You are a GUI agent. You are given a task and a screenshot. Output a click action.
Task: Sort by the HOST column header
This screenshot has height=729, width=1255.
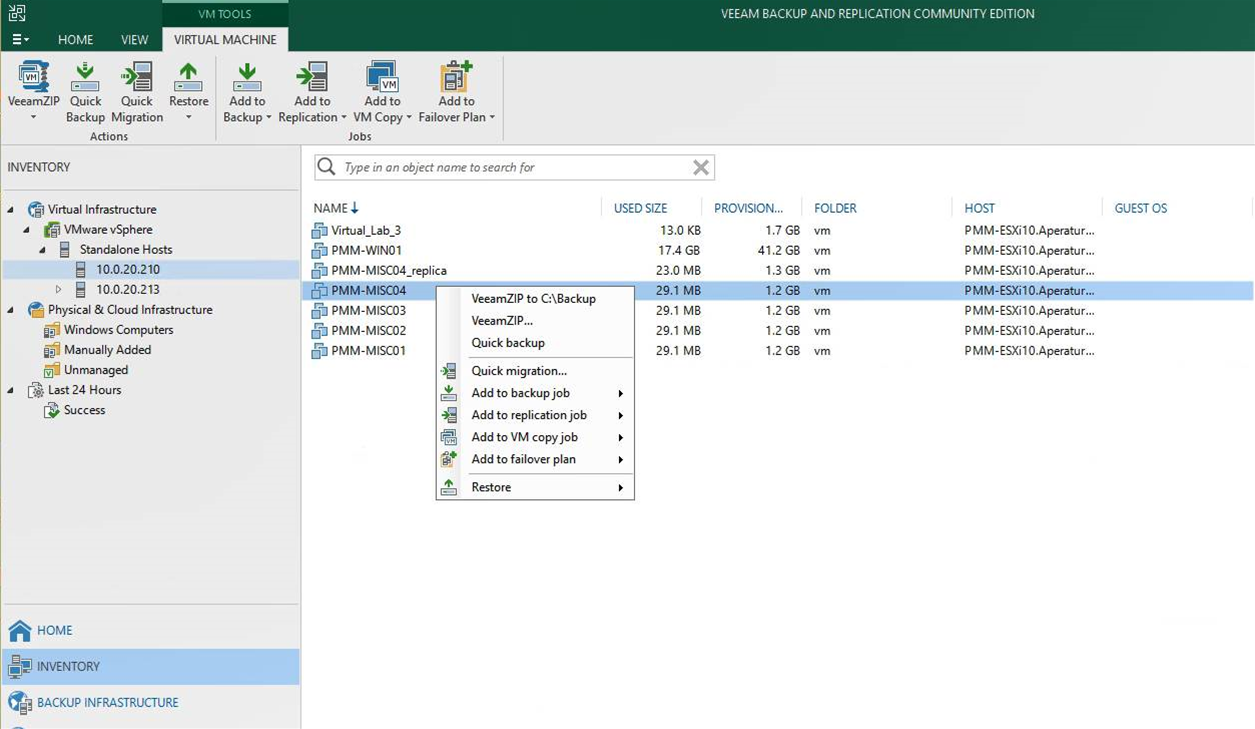coord(980,208)
